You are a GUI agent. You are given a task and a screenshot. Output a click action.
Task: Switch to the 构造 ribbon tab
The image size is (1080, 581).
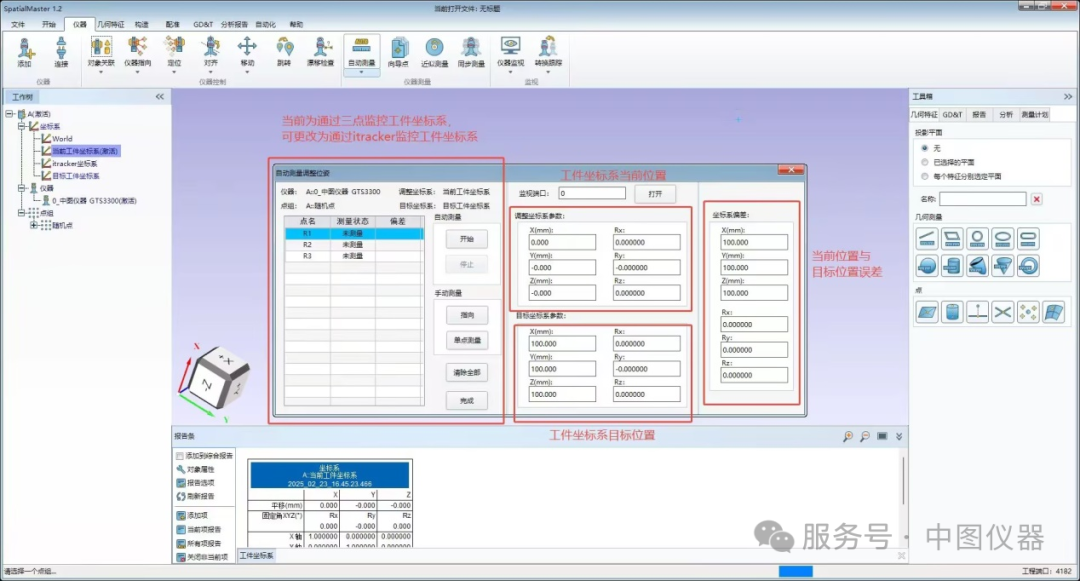coord(142,24)
